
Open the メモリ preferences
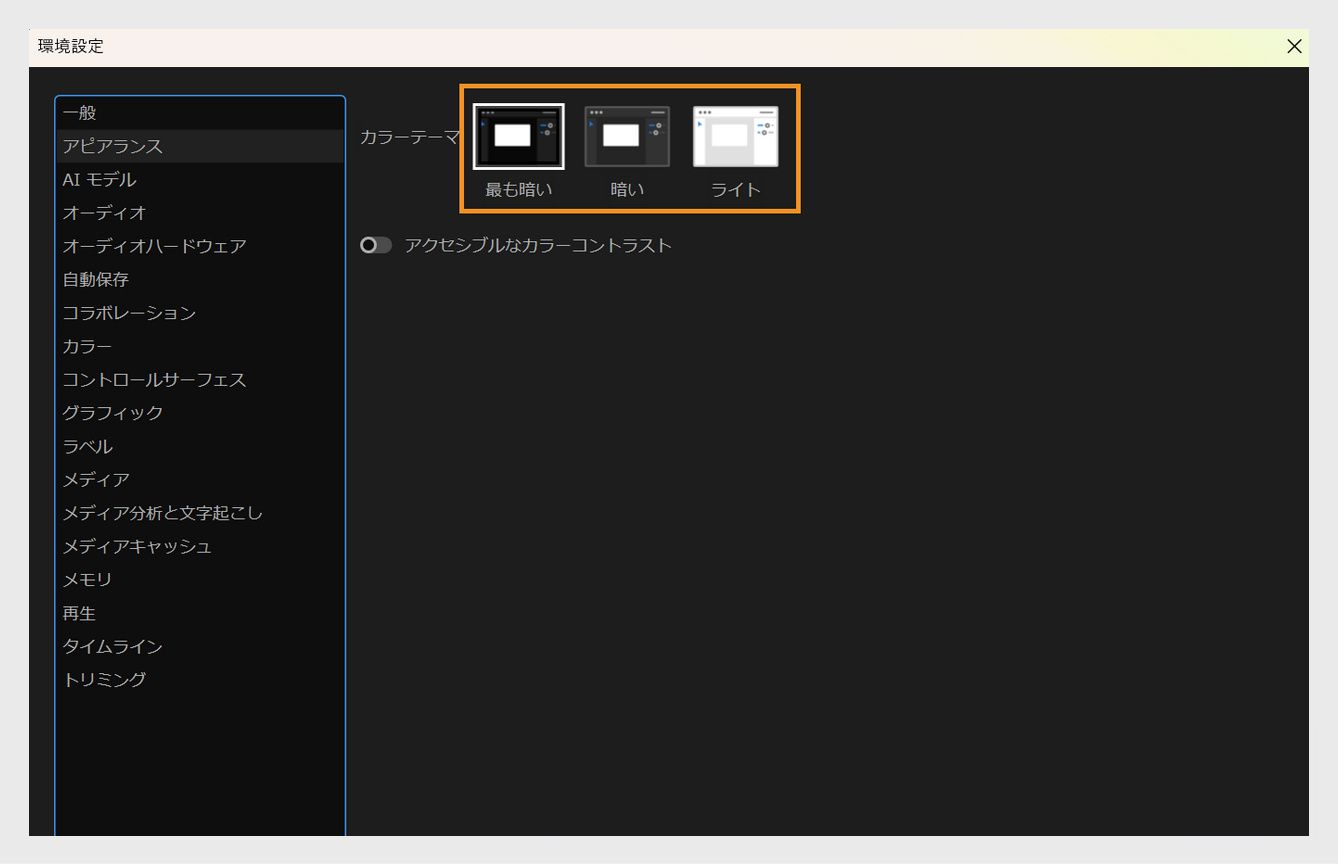coord(200,580)
